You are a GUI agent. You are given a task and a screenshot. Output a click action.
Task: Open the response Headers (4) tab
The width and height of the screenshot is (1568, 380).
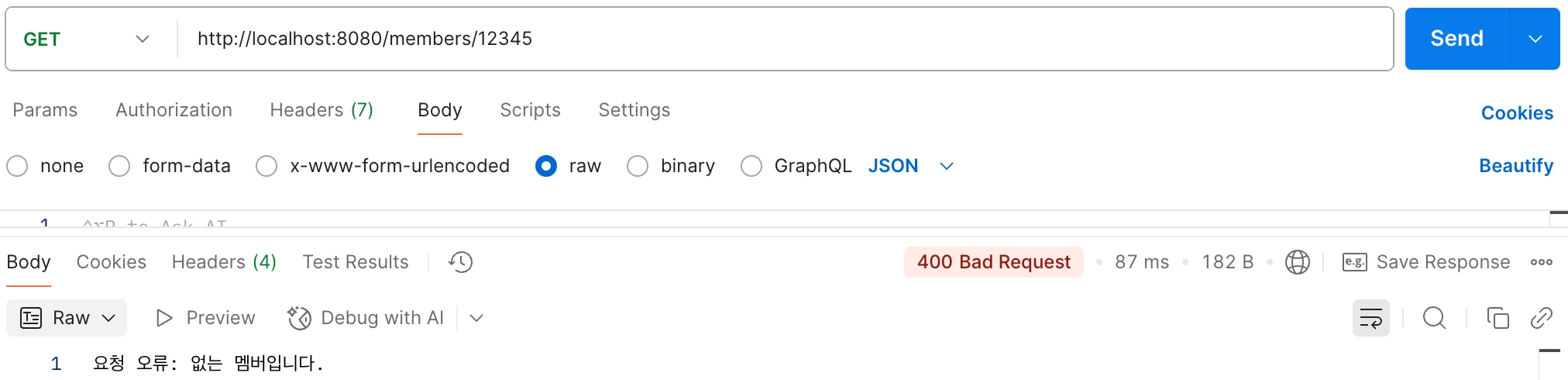pyautogui.click(x=224, y=262)
